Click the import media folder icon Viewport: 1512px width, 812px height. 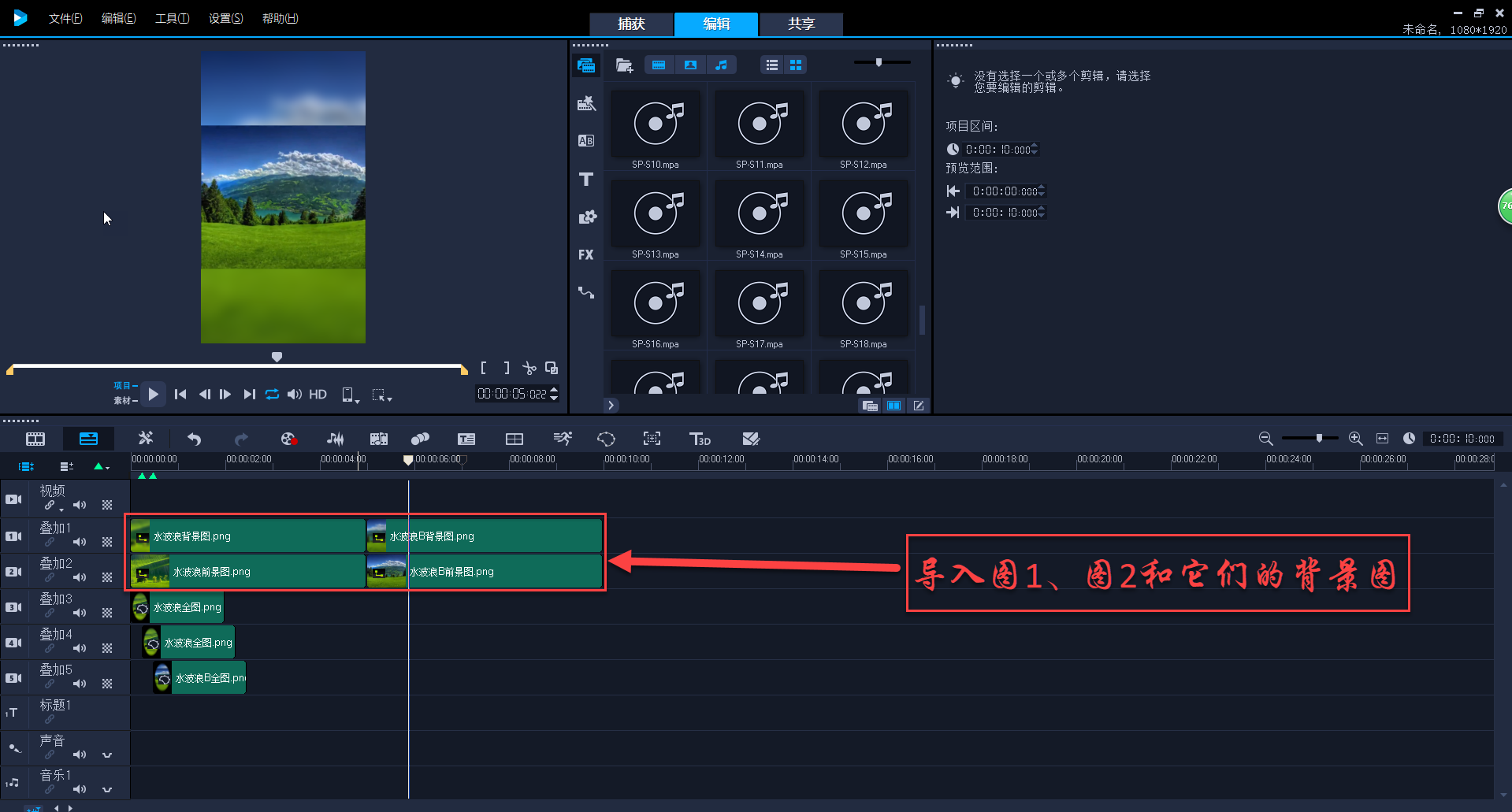(625, 65)
